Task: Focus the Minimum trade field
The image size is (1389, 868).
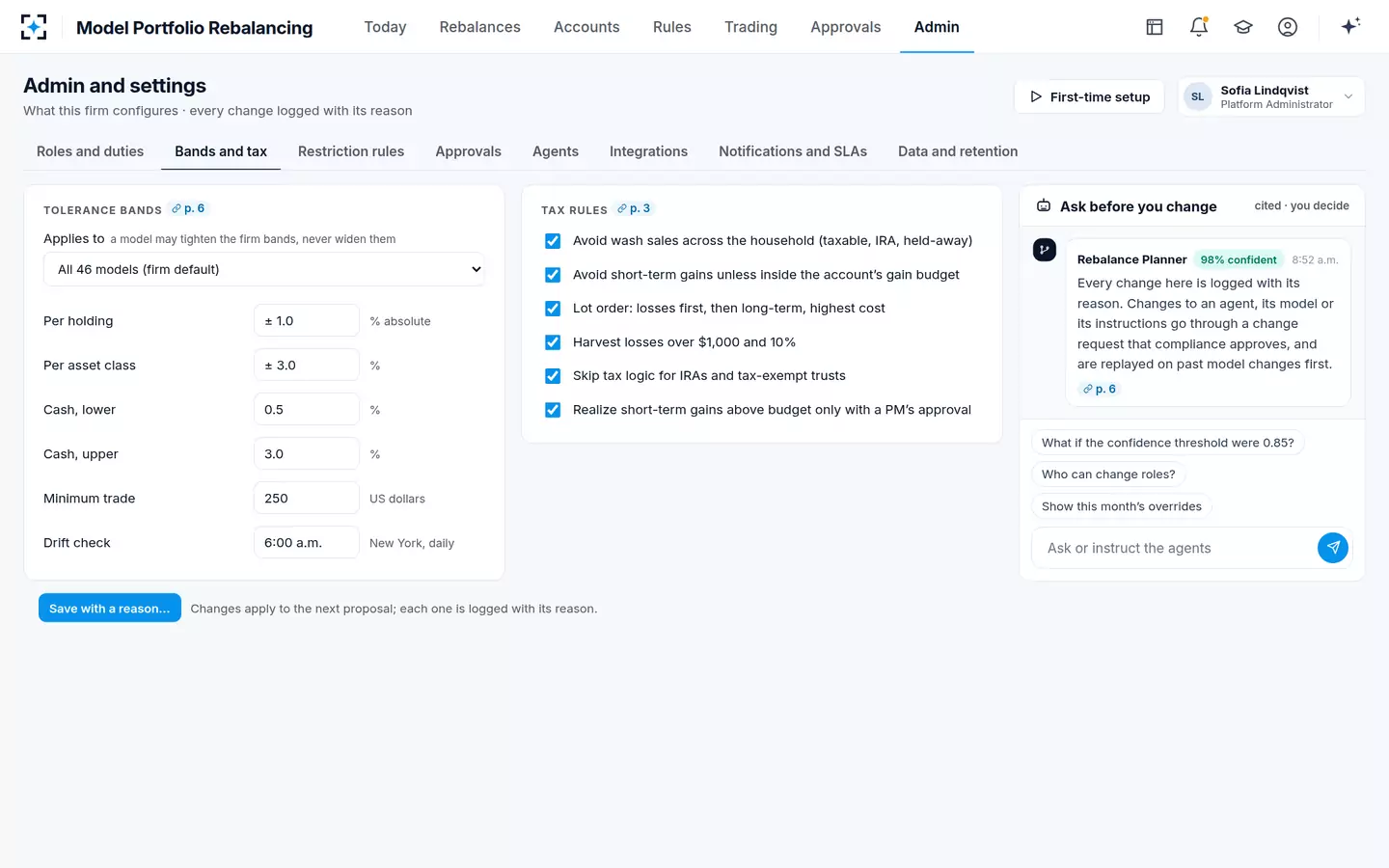Action: click(307, 498)
